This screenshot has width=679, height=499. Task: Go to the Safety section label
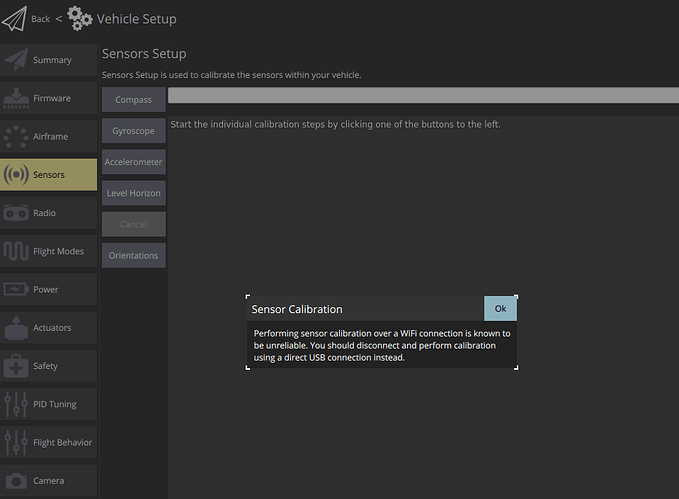click(x=45, y=366)
